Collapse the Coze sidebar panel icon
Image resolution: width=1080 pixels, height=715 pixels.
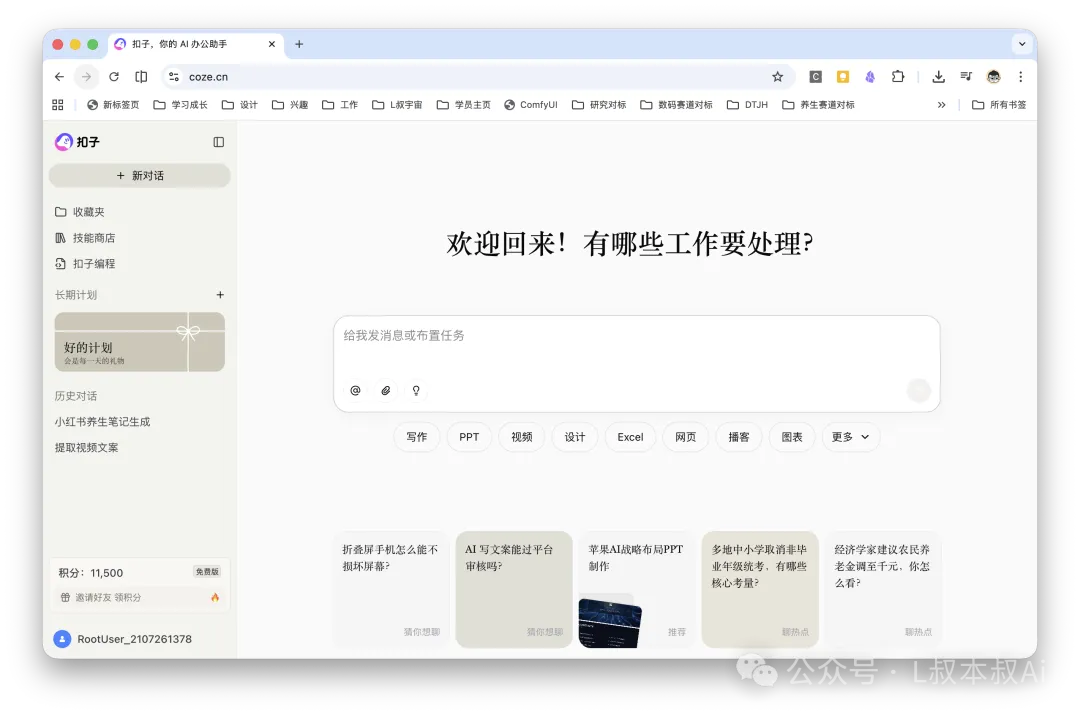[218, 142]
